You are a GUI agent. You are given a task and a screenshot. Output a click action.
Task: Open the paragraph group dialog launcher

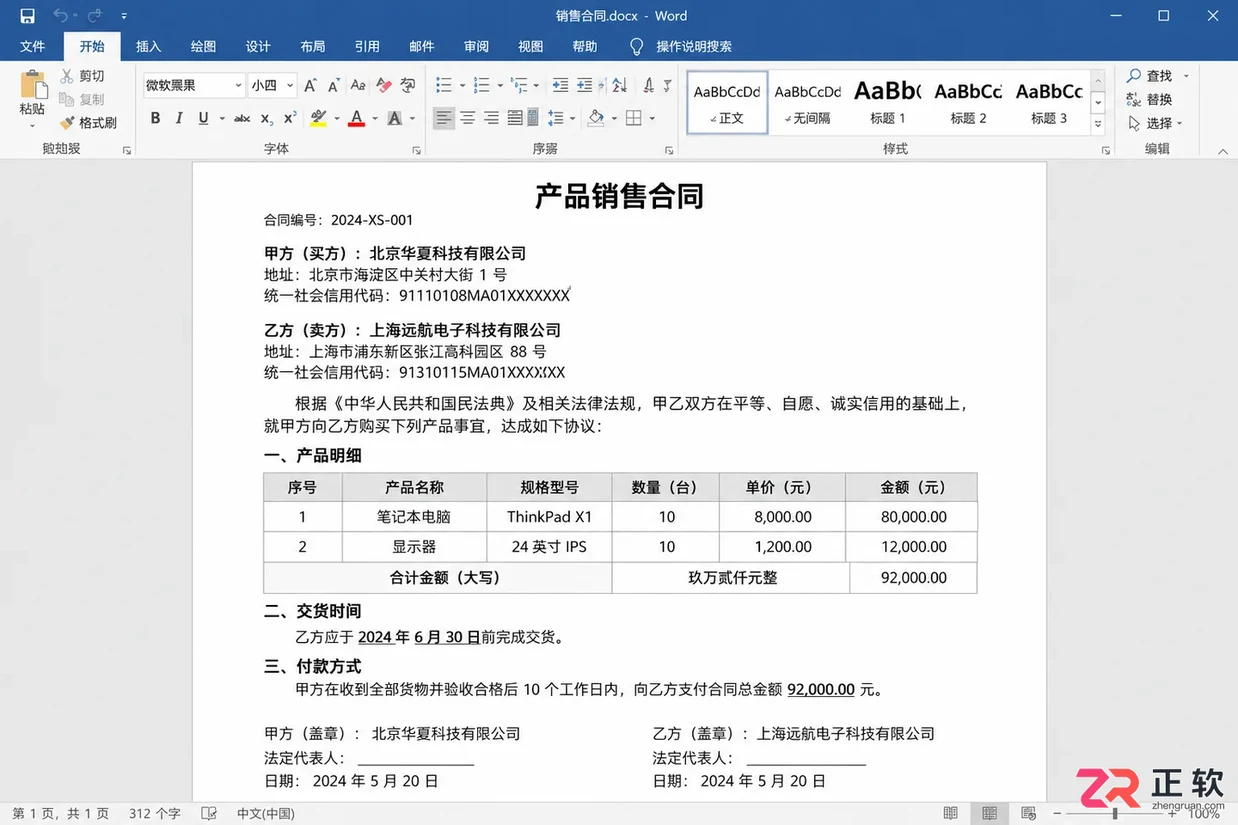668,150
